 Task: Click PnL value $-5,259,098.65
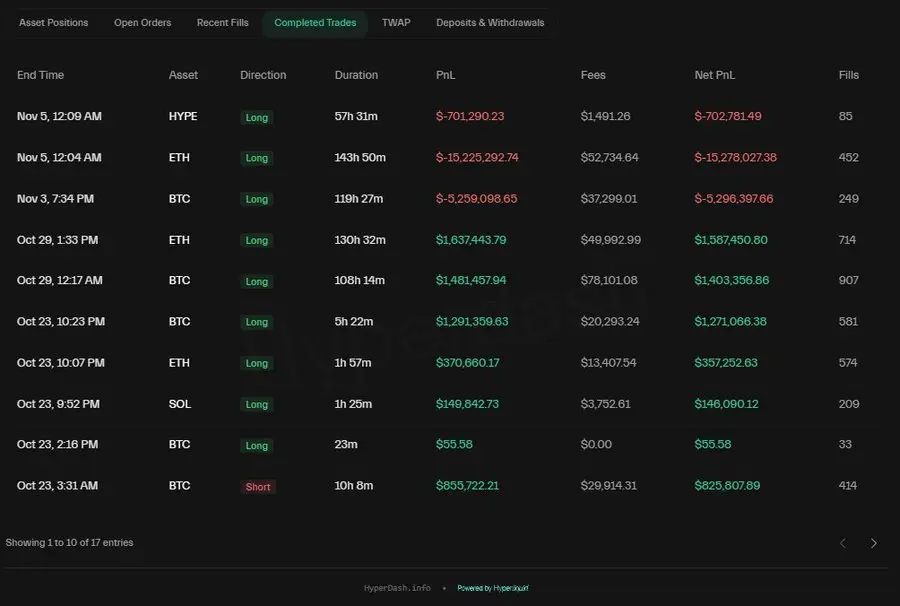pos(476,199)
